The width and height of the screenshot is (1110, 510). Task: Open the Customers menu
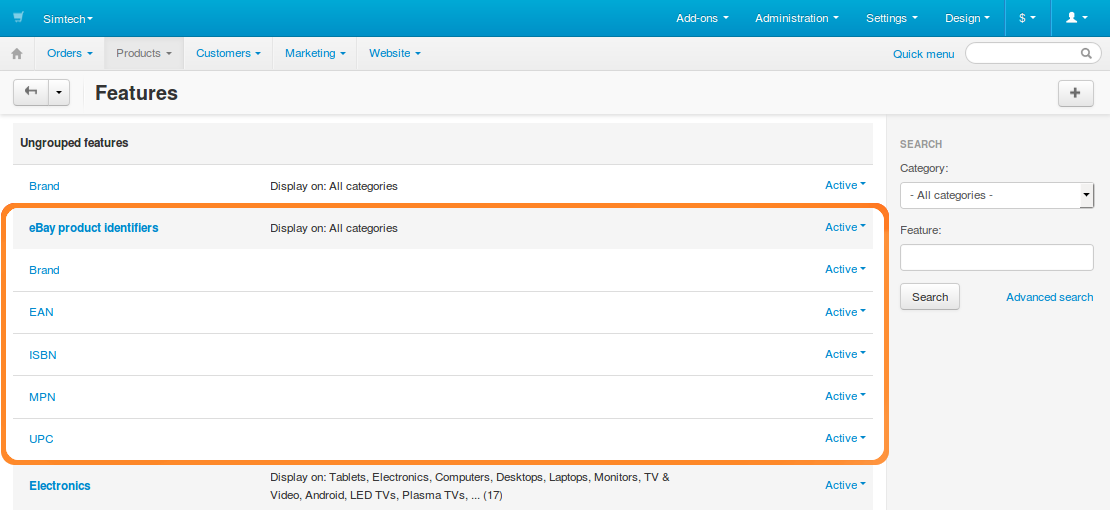[229, 53]
